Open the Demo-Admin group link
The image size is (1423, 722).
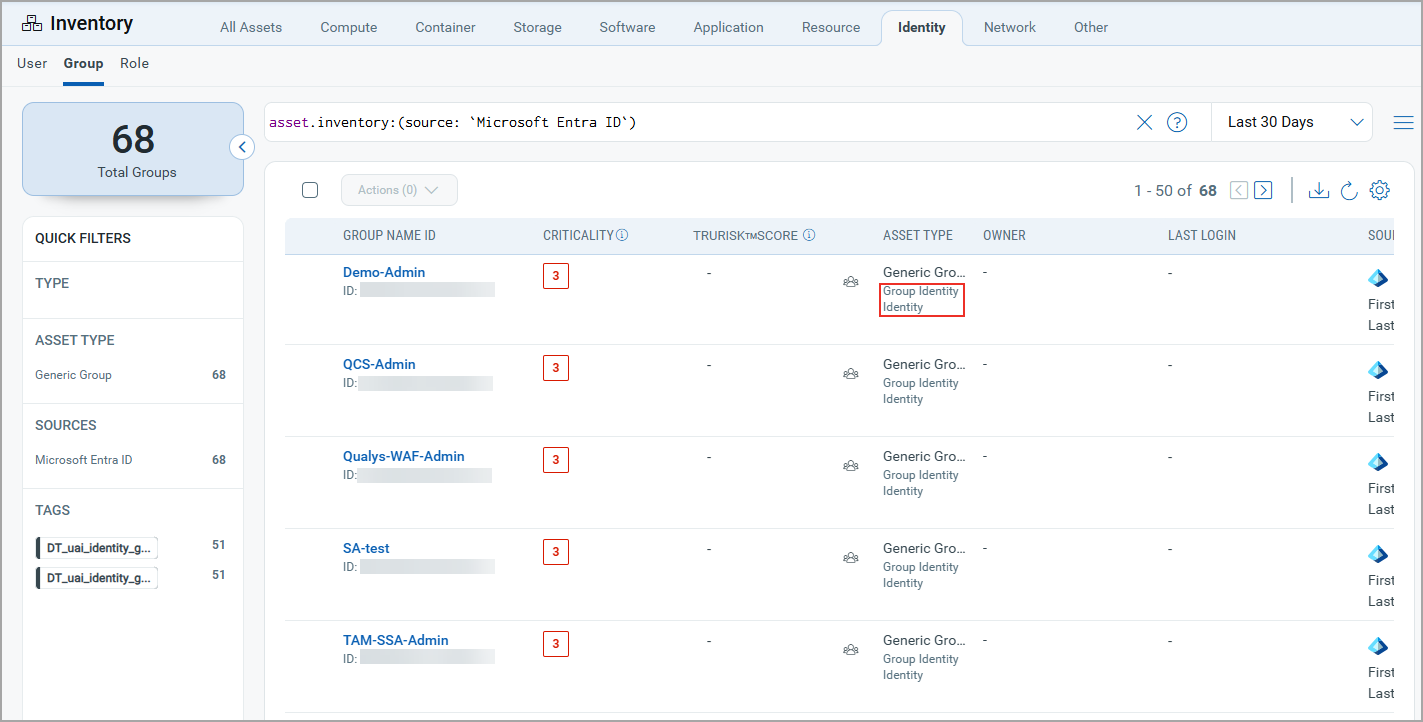383,272
